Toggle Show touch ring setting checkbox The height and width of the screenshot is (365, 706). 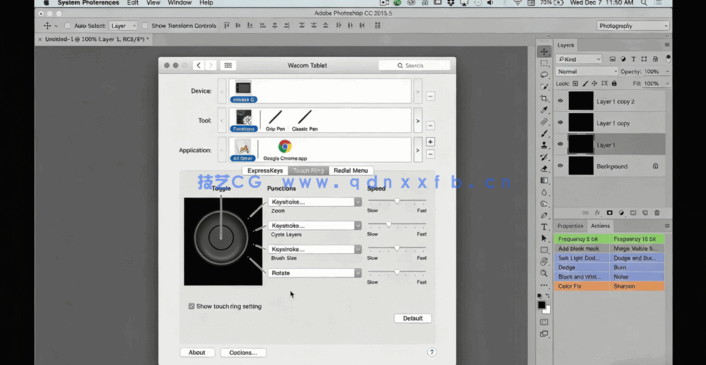click(x=191, y=306)
